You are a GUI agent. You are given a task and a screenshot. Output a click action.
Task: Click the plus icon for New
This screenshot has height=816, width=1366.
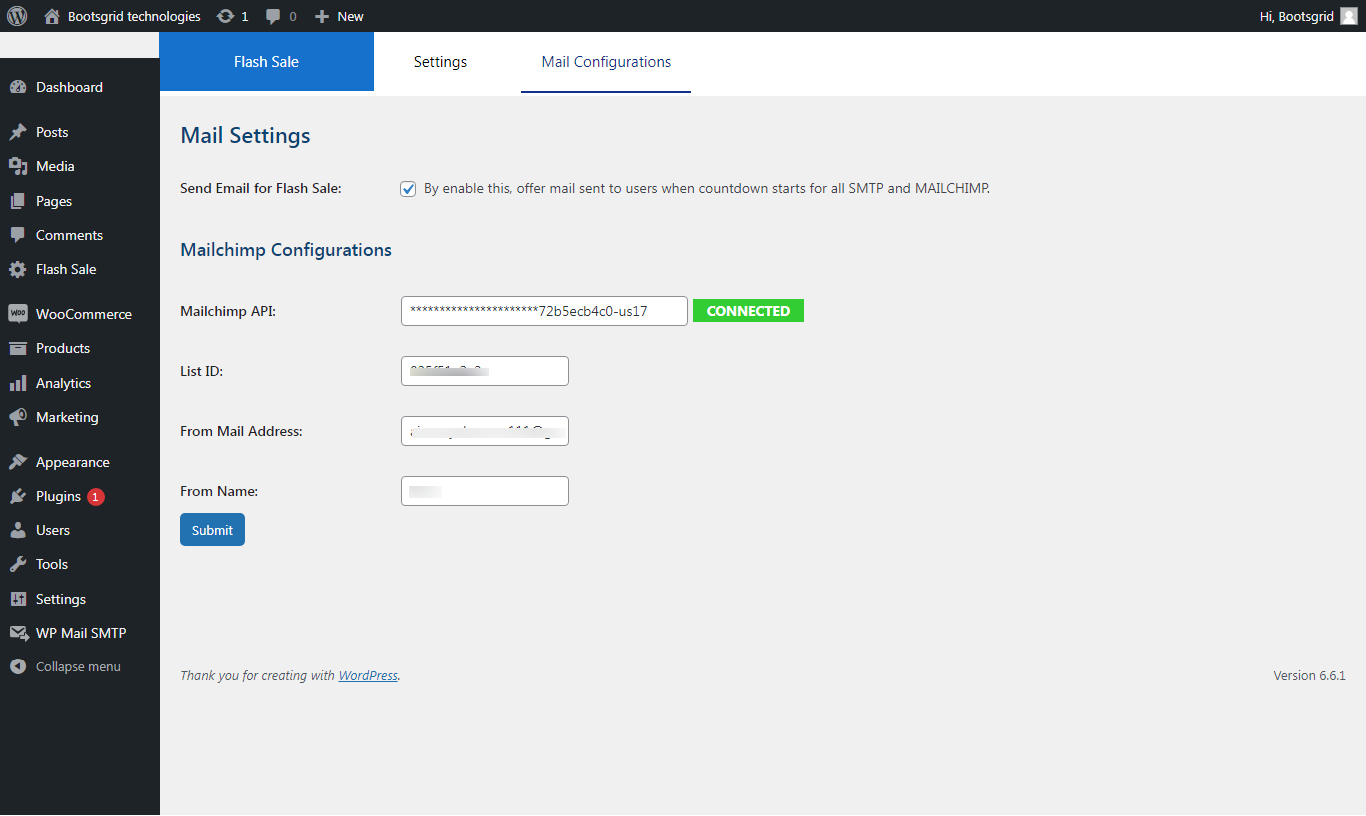(x=321, y=16)
